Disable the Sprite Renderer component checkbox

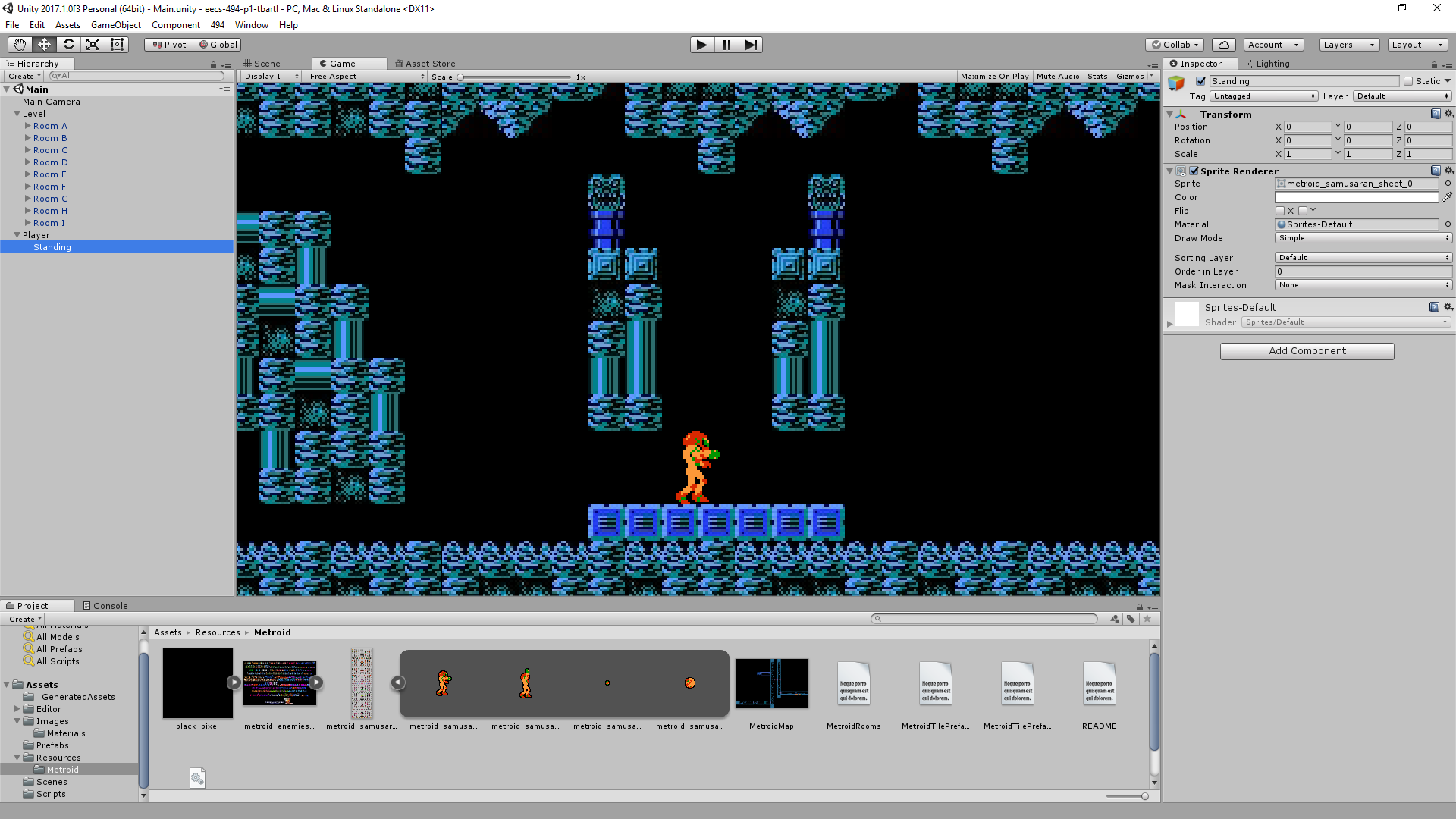[1194, 171]
